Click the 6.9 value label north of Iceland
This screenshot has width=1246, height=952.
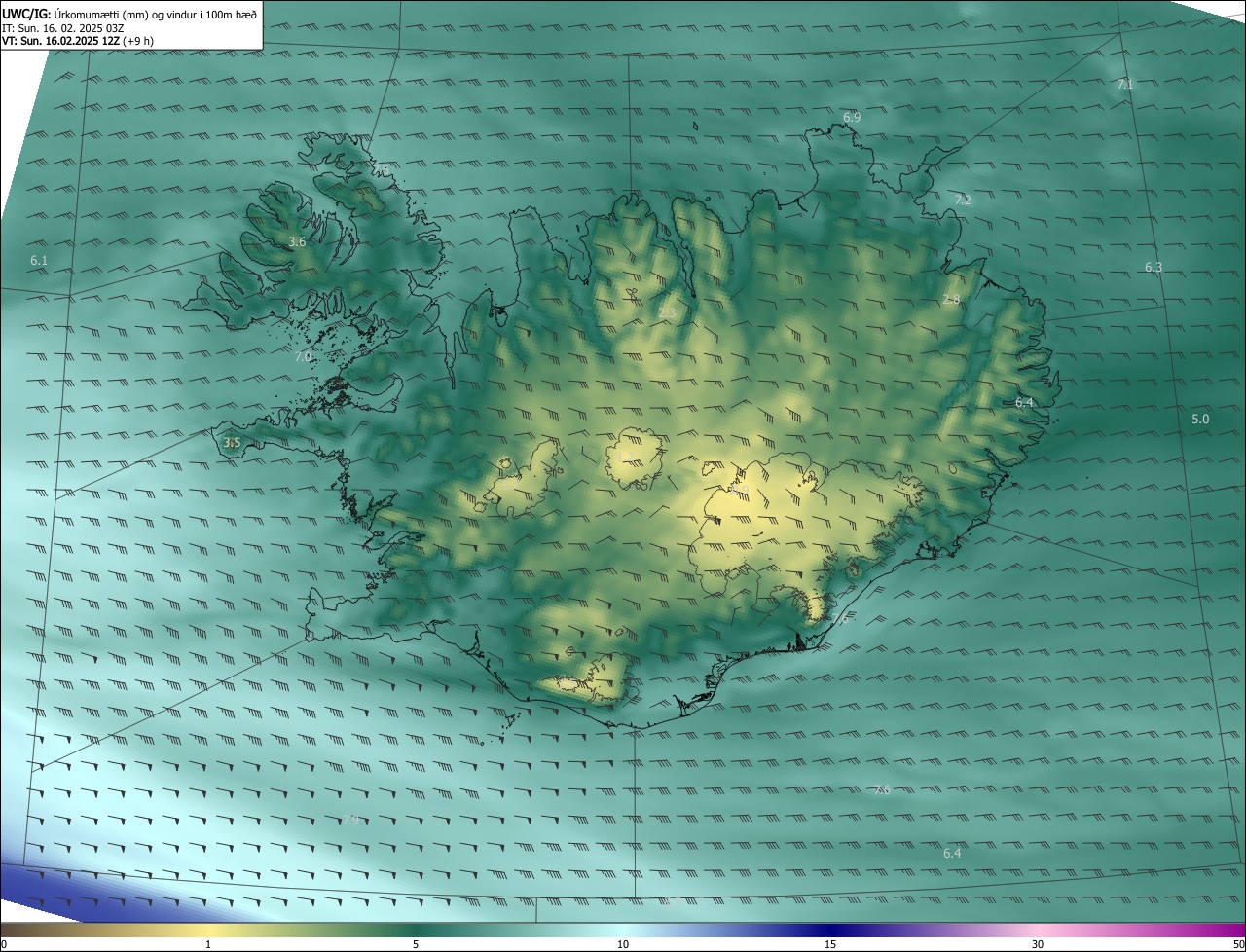(x=852, y=117)
